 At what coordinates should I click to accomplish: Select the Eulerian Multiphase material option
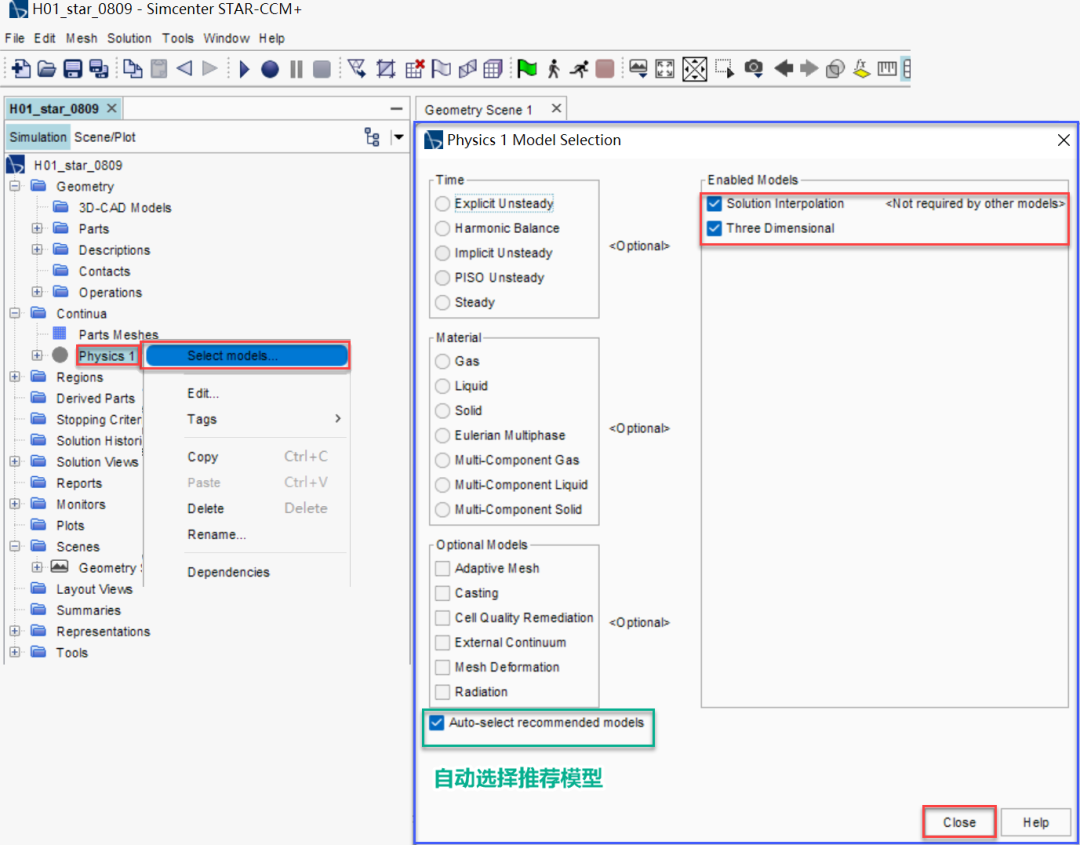point(442,435)
